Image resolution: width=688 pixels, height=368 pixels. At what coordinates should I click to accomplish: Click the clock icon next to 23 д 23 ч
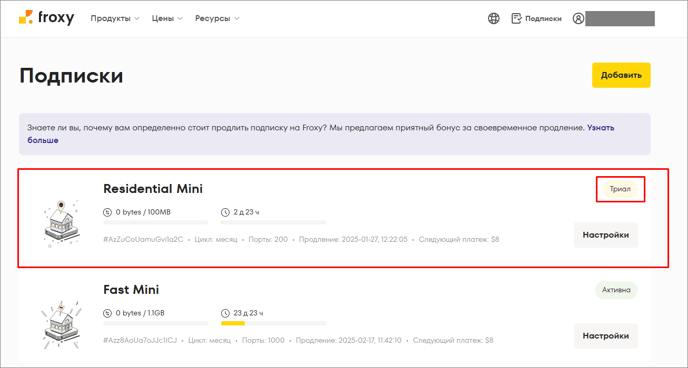(x=225, y=313)
